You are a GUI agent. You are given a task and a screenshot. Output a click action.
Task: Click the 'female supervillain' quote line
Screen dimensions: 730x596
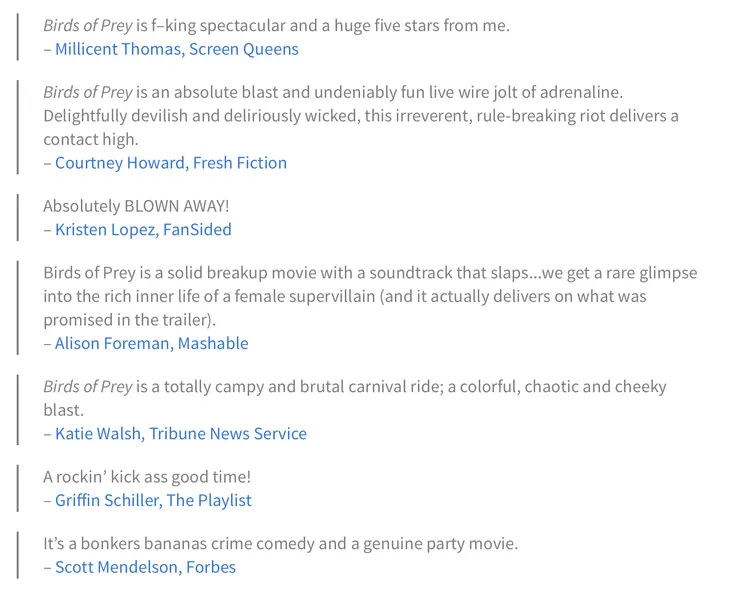click(345, 296)
